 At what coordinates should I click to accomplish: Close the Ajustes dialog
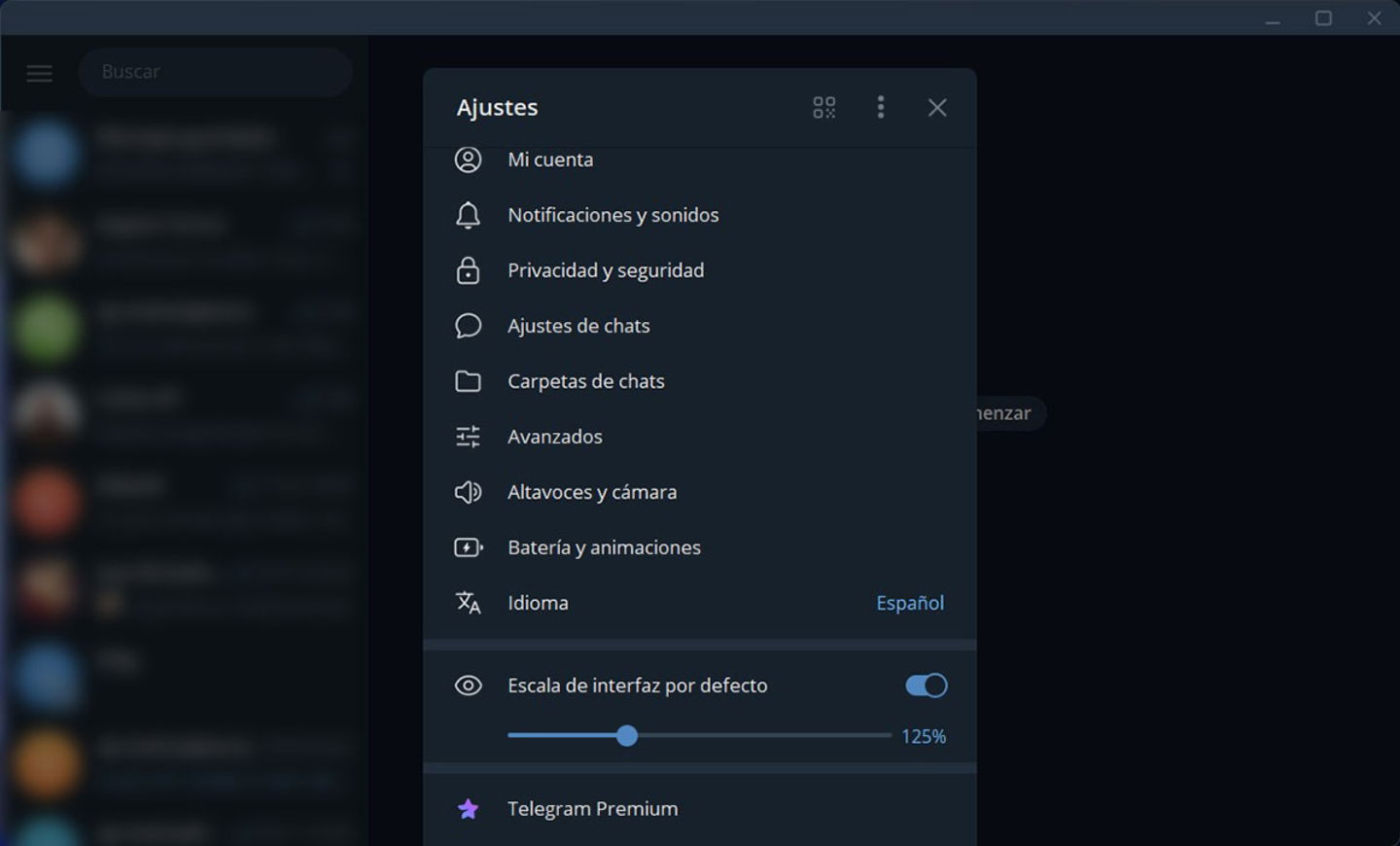[x=937, y=108]
